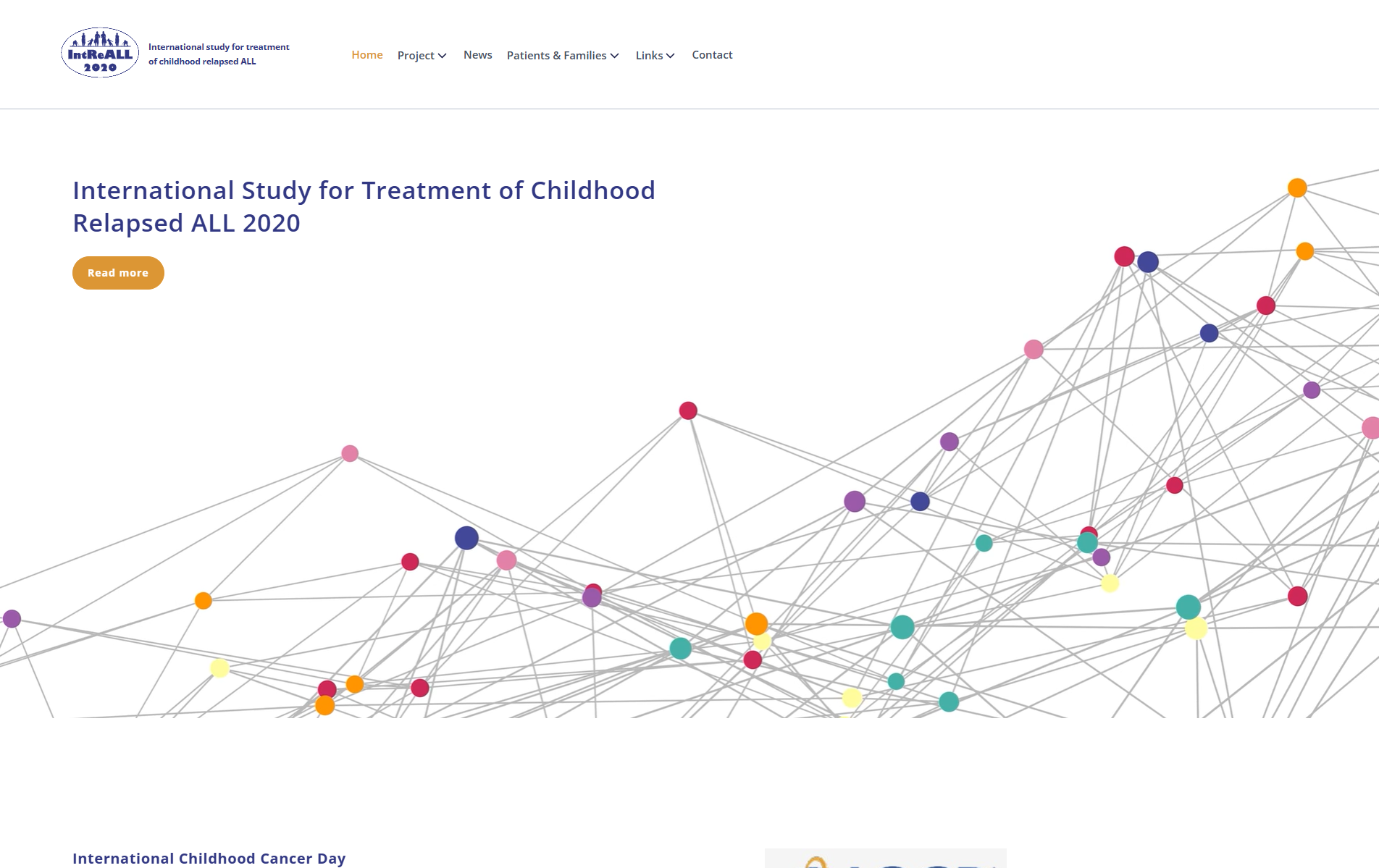Click the leftmost yellow node in the network
The image size is (1379, 868).
(219, 668)
